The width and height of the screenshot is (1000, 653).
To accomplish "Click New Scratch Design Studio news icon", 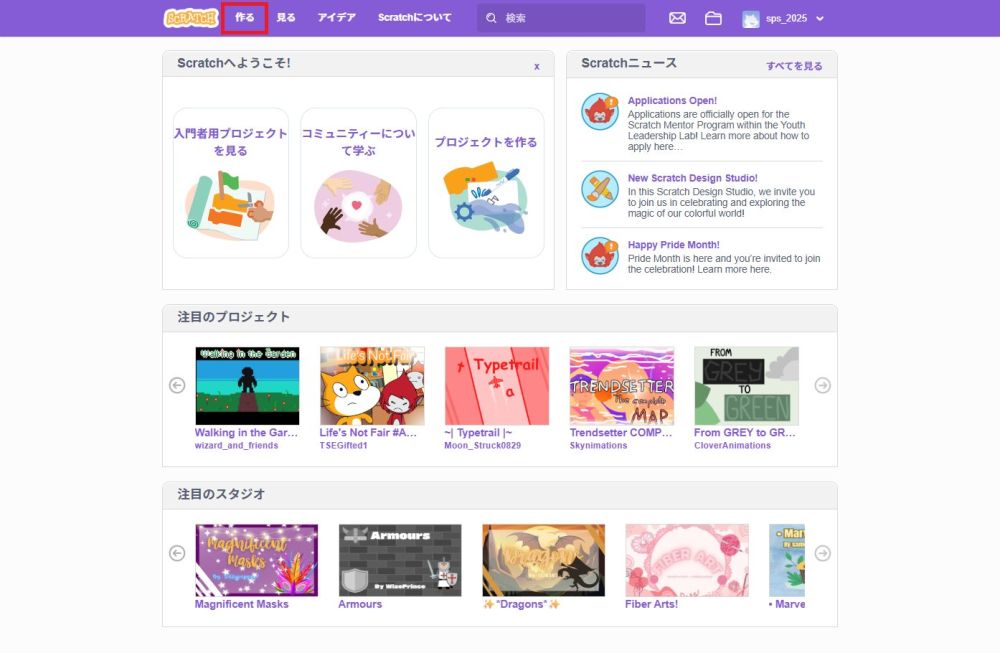I will (x=599, y=189).
